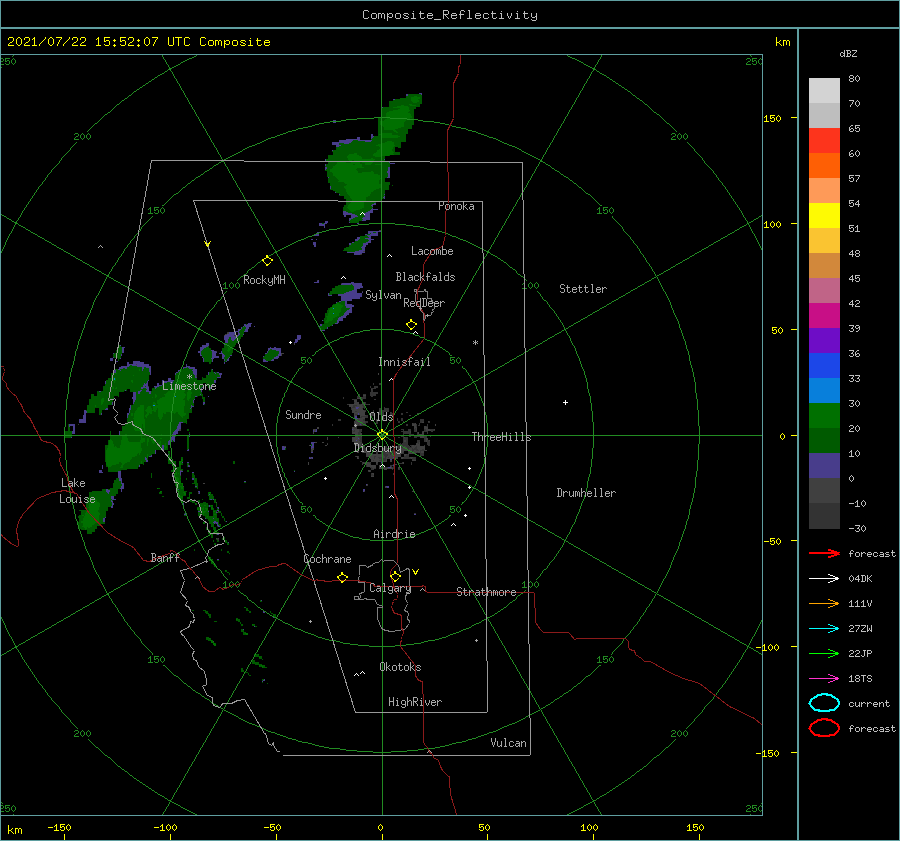Click the ThreeHills town label
The height and width of the screenshot is (841, 900).
point(501,437)
